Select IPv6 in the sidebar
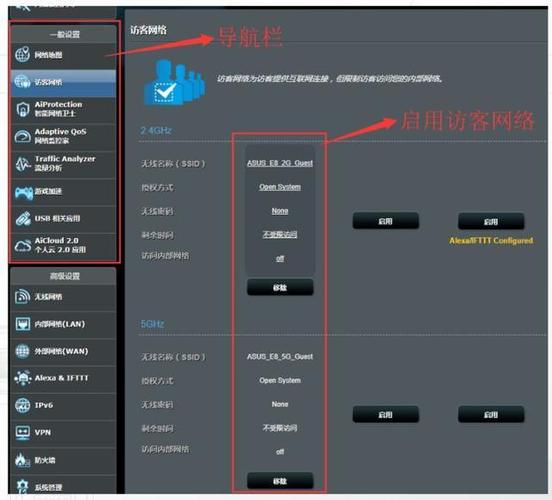Image resolution: width=552 pixels, height=500 pixels. click(x=63, y=406)
